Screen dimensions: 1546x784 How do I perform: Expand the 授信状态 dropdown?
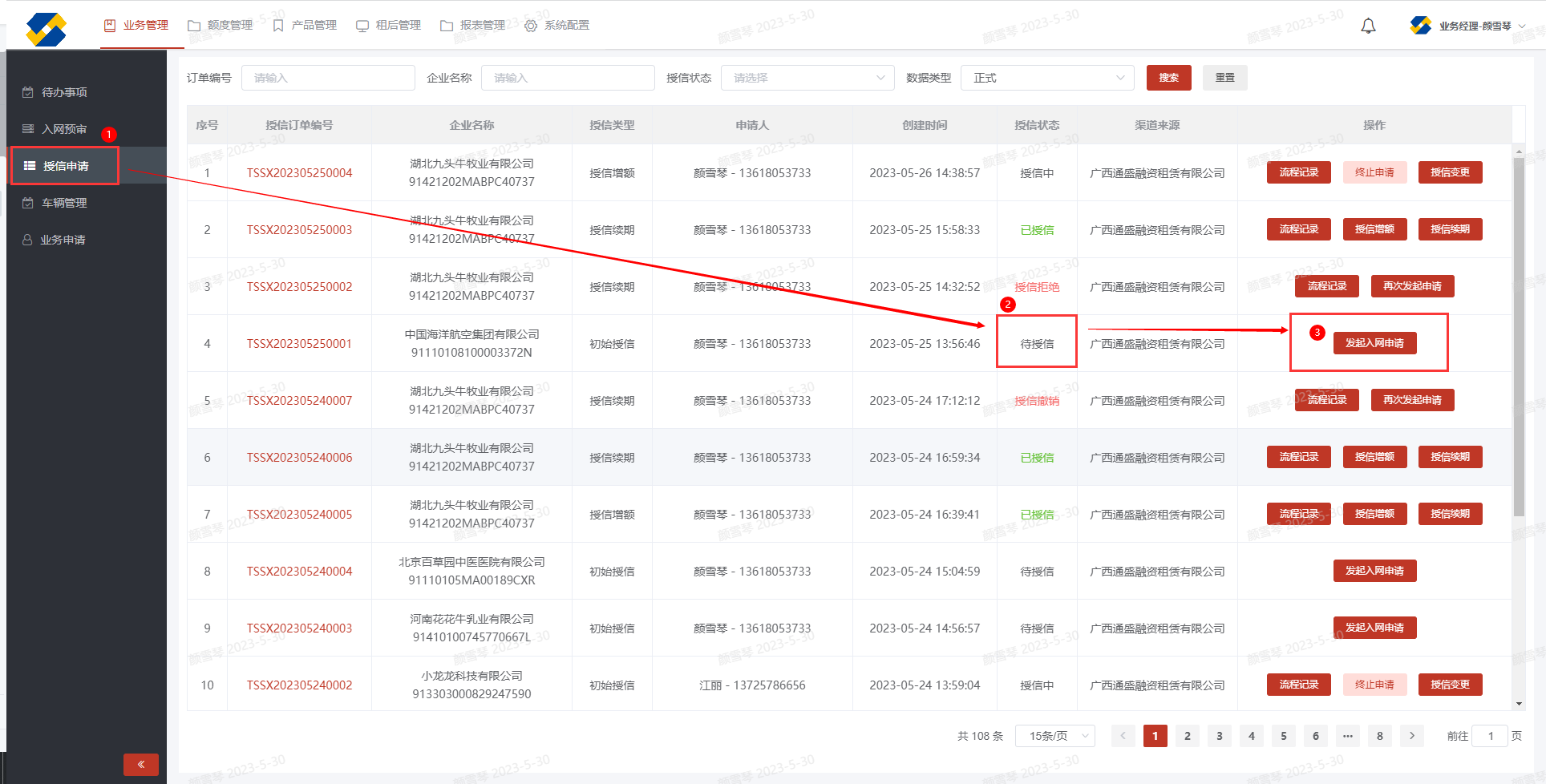pos(807,78)
